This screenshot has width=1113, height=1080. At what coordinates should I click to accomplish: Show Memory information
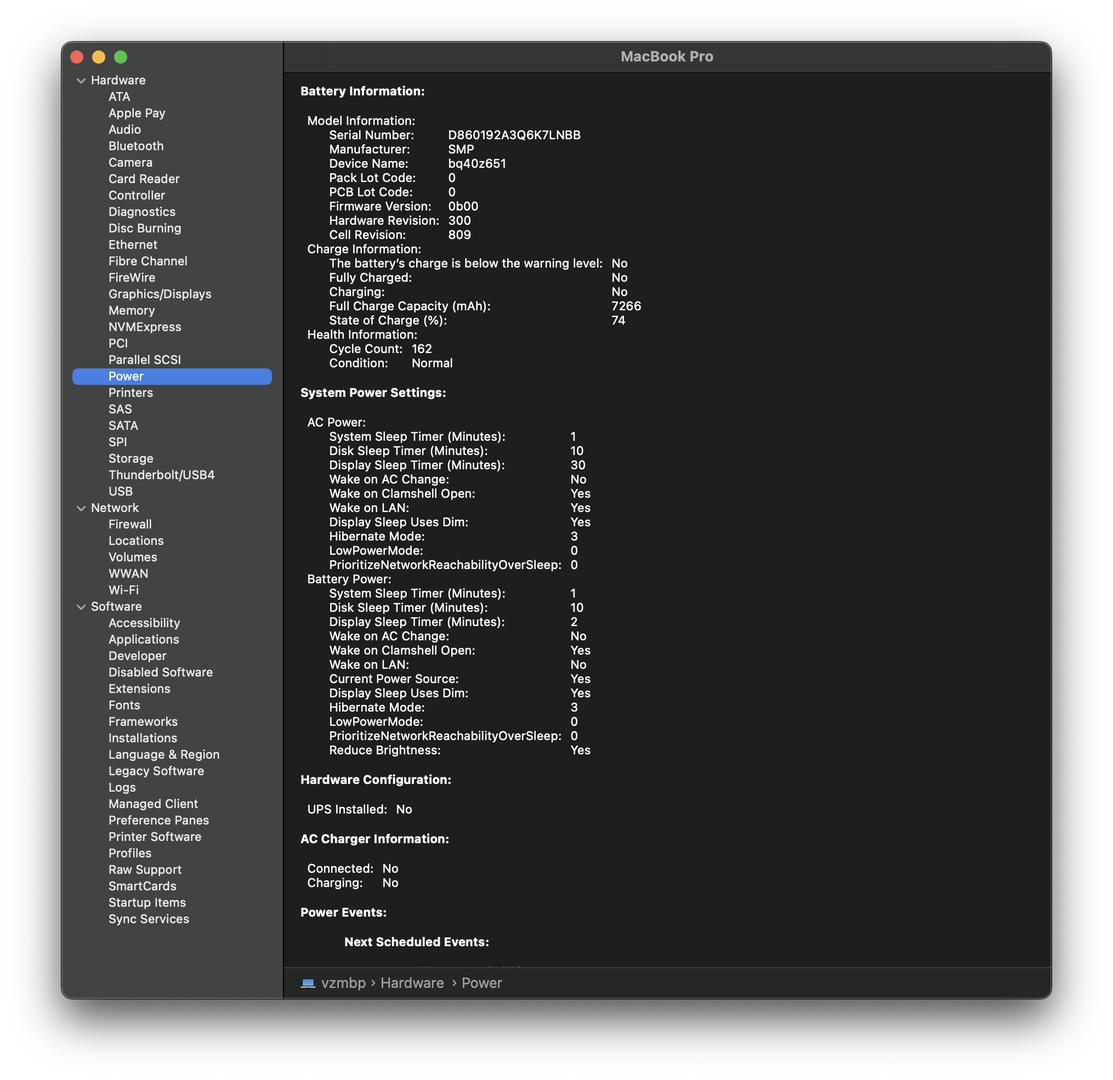(131, 310)
